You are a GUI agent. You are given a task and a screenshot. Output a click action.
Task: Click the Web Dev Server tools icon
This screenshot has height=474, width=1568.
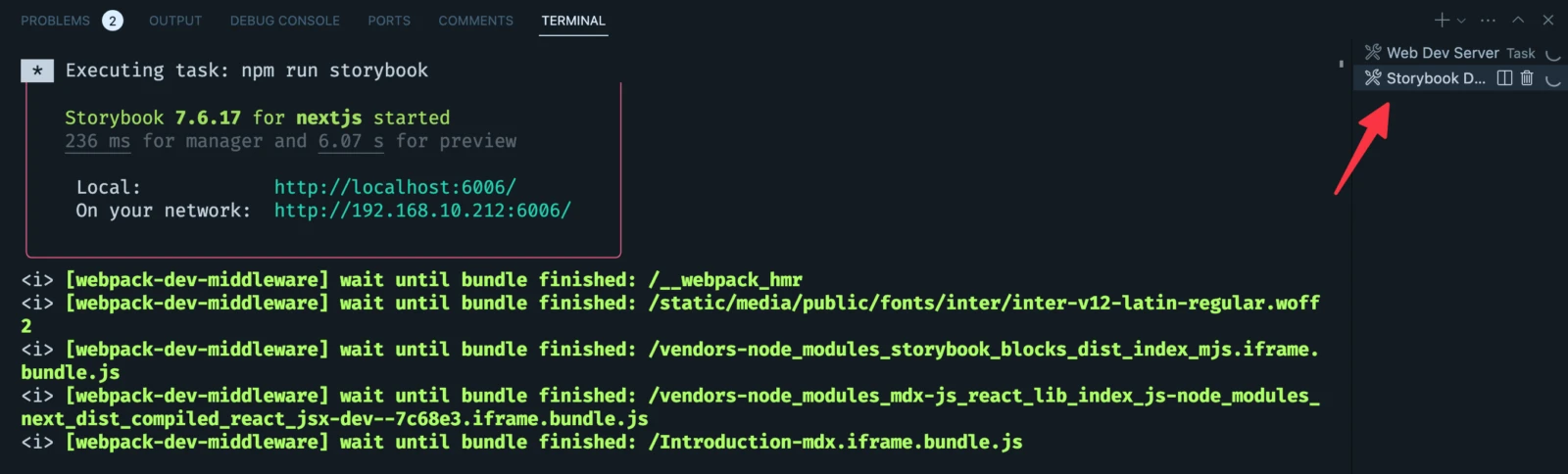tap(1373, 53)
